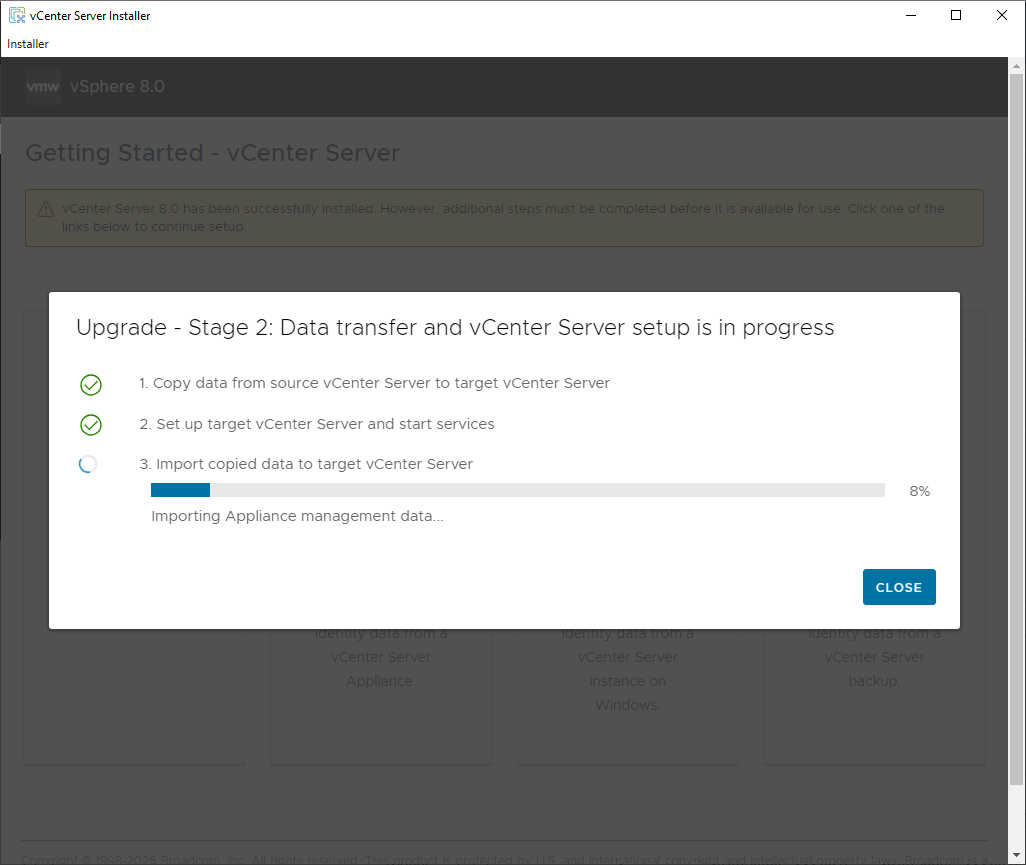Click the green checkmark beside step 2

coord(91,425)
